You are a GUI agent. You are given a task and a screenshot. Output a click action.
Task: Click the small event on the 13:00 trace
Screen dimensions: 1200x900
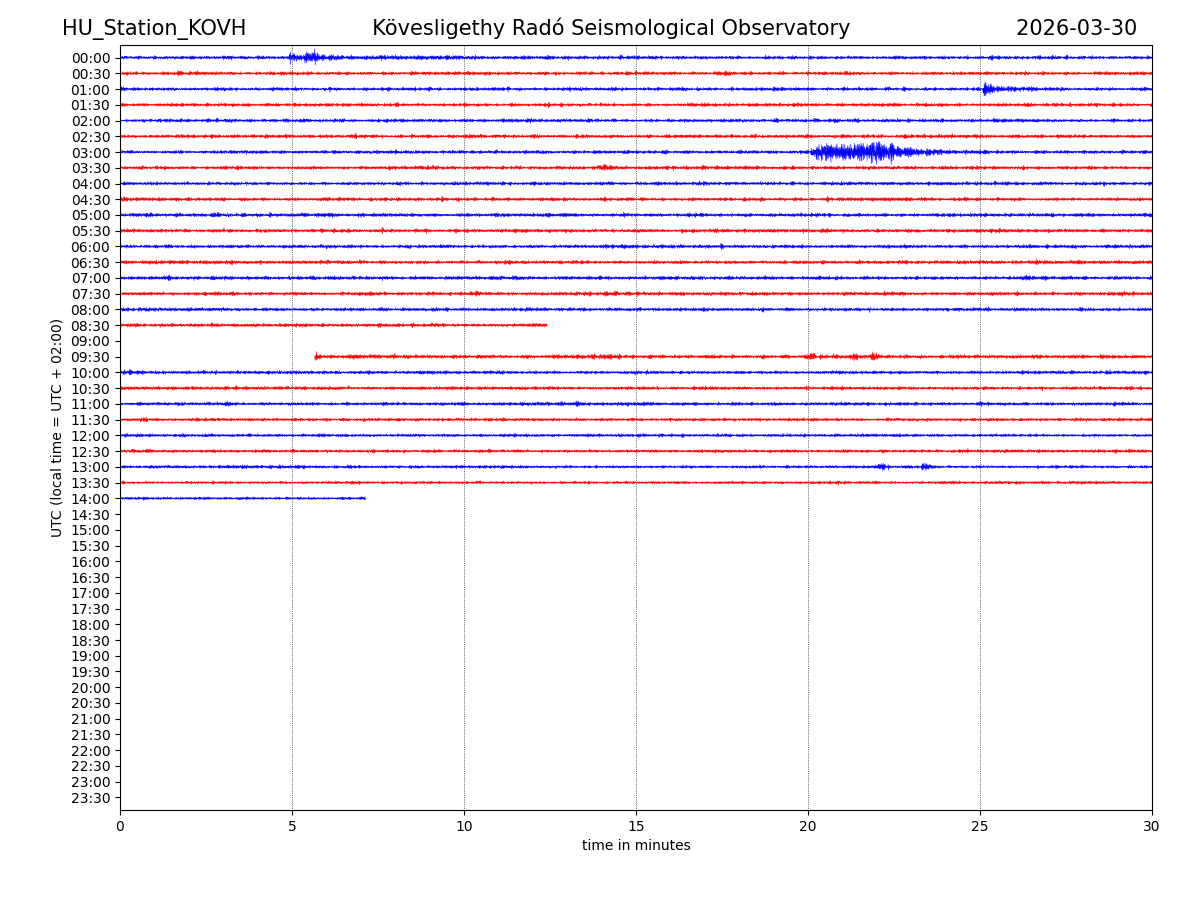883,466
